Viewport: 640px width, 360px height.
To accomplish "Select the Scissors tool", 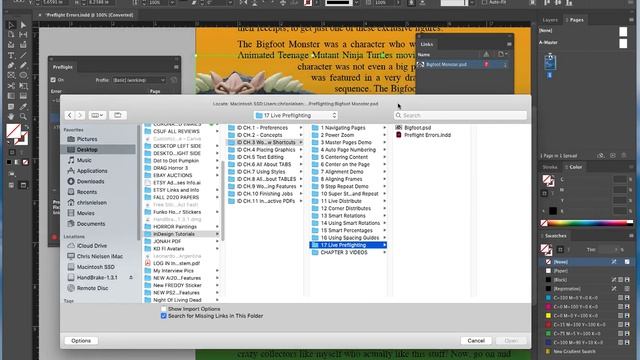I will [11, 86].
